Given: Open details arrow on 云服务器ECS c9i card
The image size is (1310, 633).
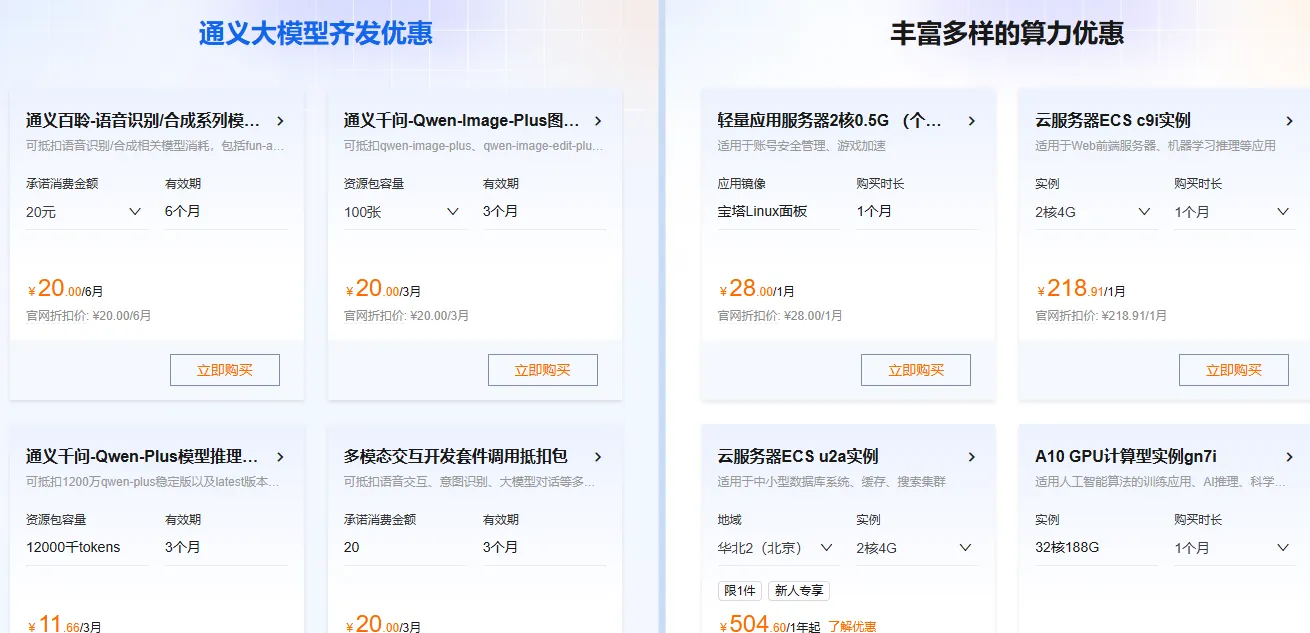Looking at the screenshot, I should click(x=1289, y=120).
